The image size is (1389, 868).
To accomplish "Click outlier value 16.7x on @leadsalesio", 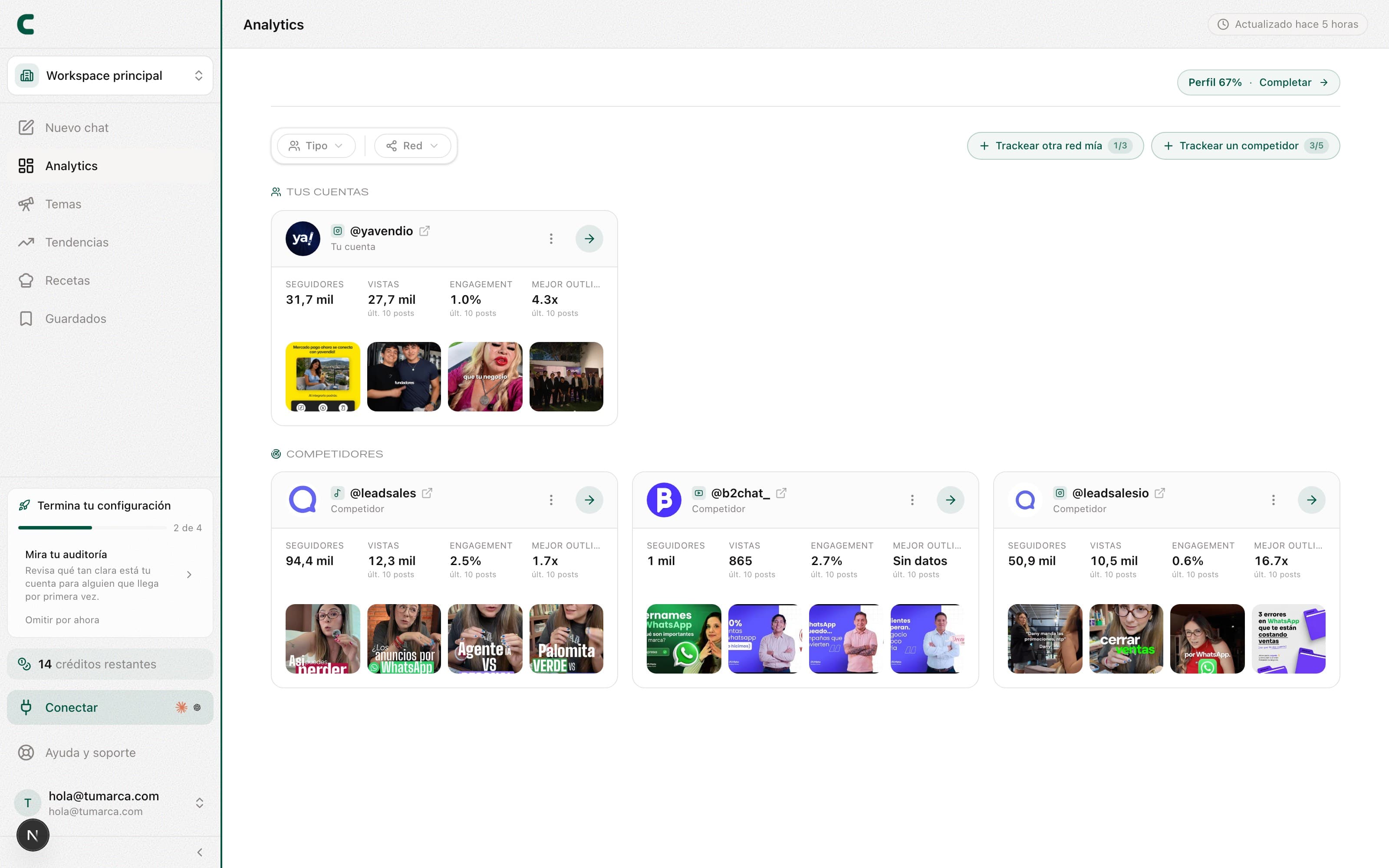I will [x=1271, y=561].
